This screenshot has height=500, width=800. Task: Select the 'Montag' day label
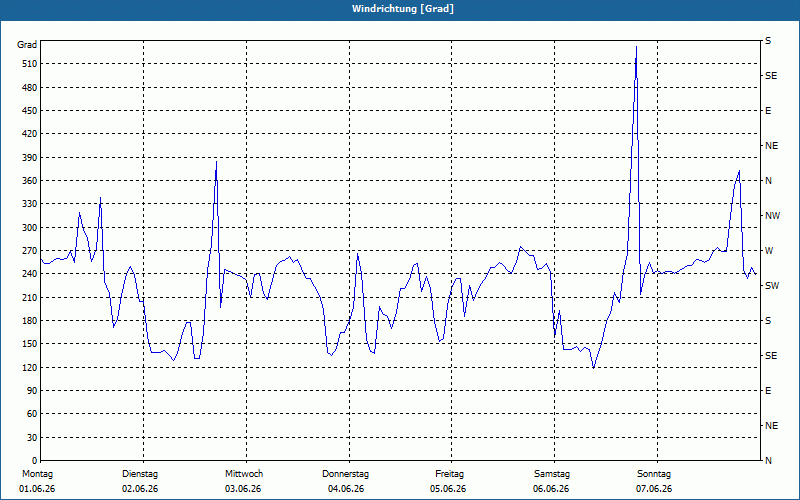[x=37, y=474]
